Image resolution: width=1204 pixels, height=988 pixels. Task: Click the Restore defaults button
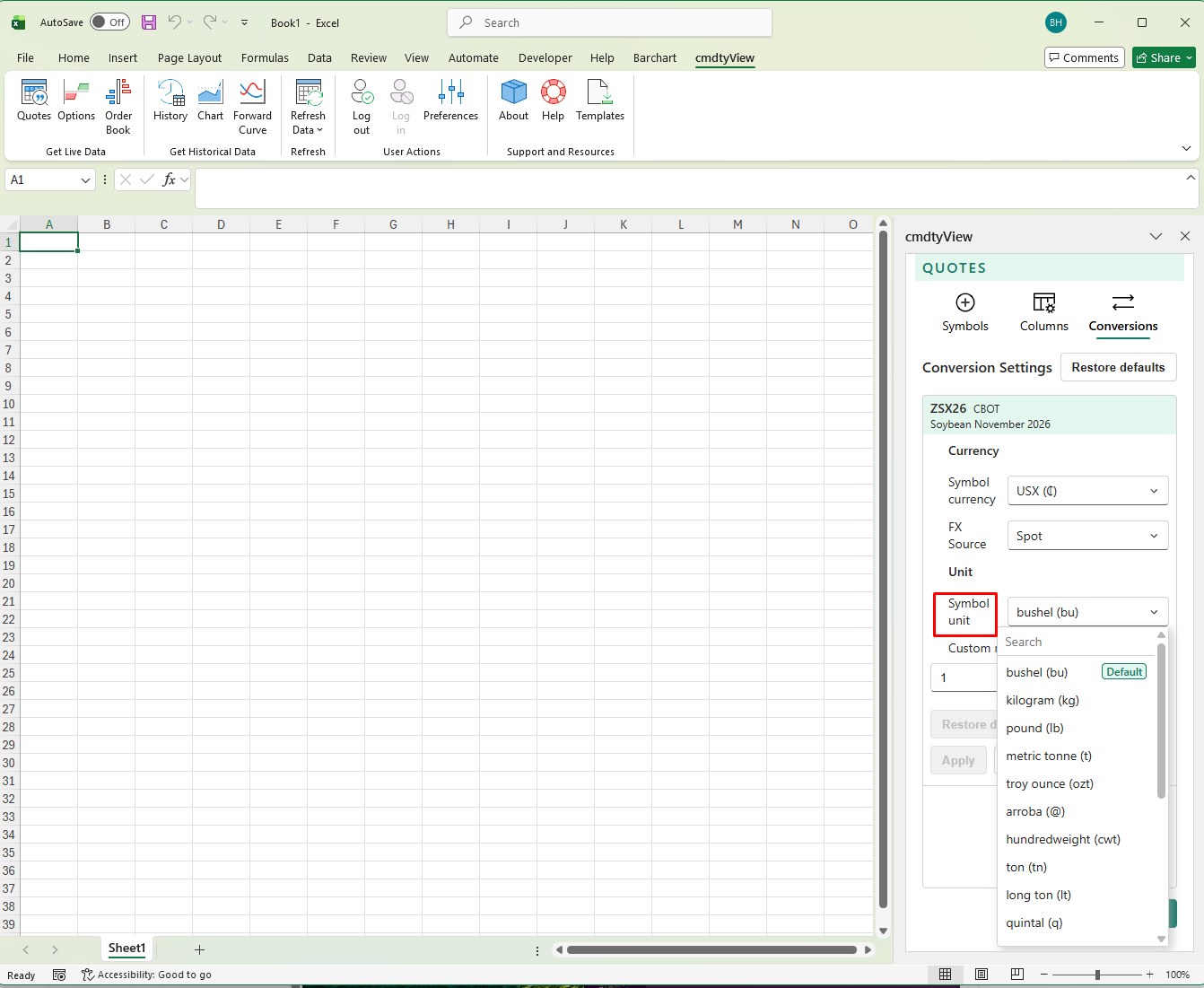point(1118,367)
